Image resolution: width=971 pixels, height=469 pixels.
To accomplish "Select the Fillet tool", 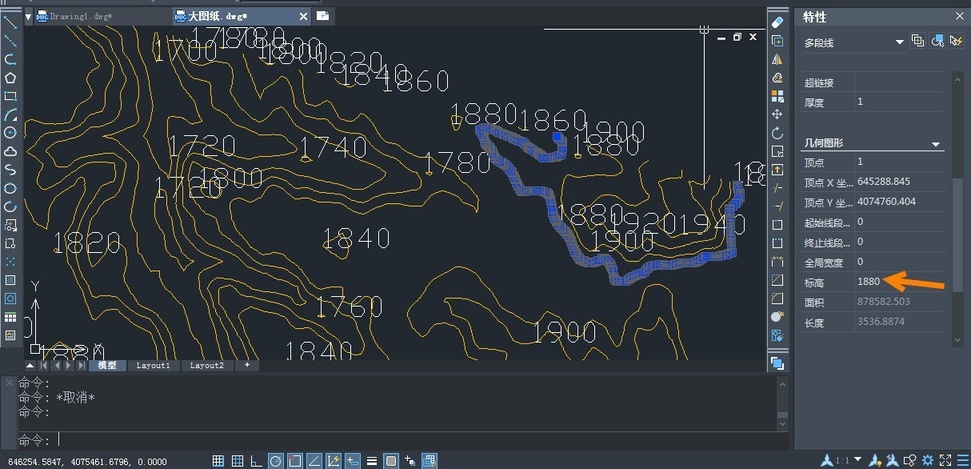I will click(x=777, y=299).
